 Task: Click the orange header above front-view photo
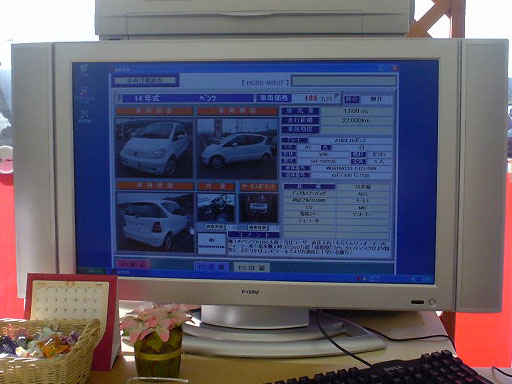click(x=154, y=111)
